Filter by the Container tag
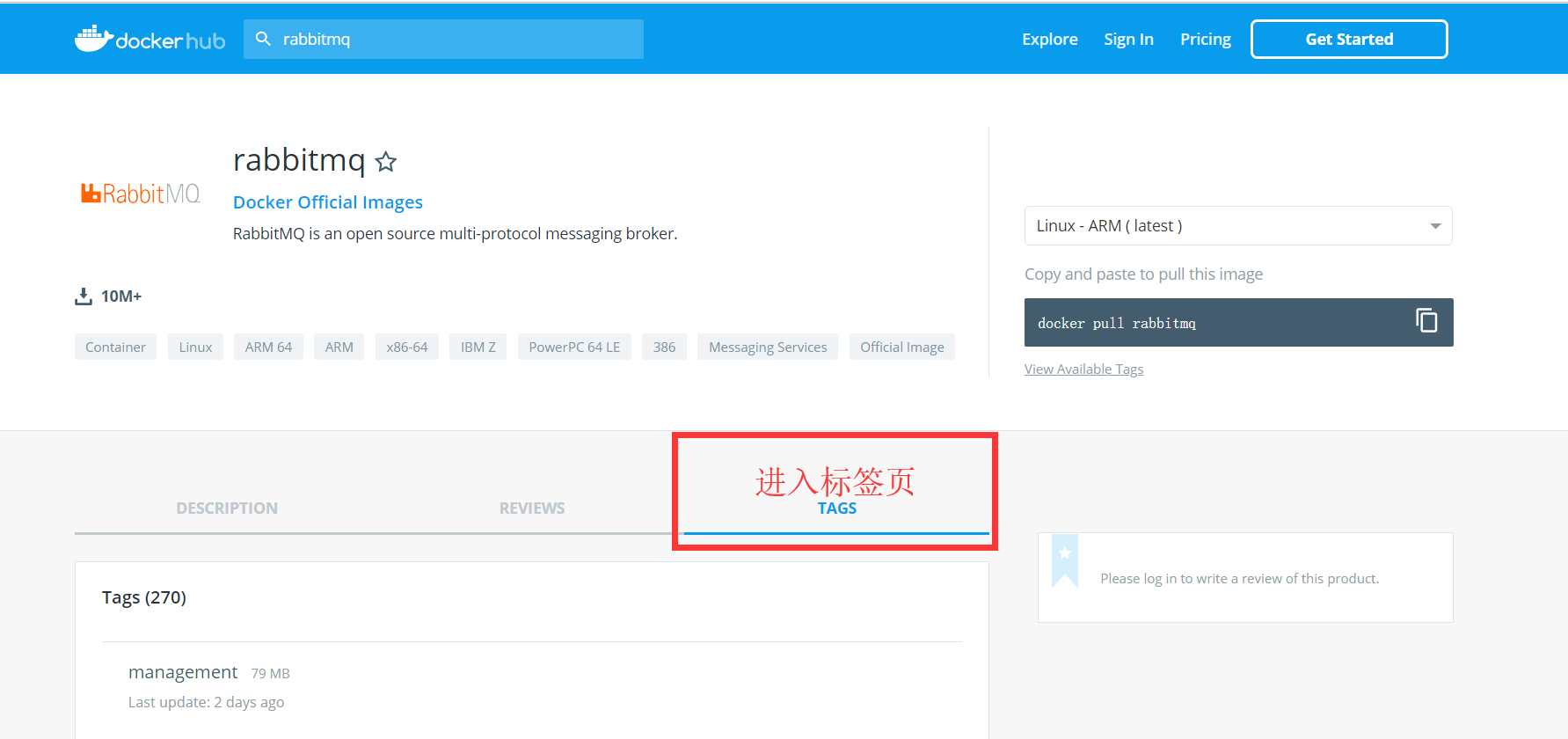Image resolution: width=1568 pixels, height=739 pixels. pyautogui.click(x=115, y=348)
